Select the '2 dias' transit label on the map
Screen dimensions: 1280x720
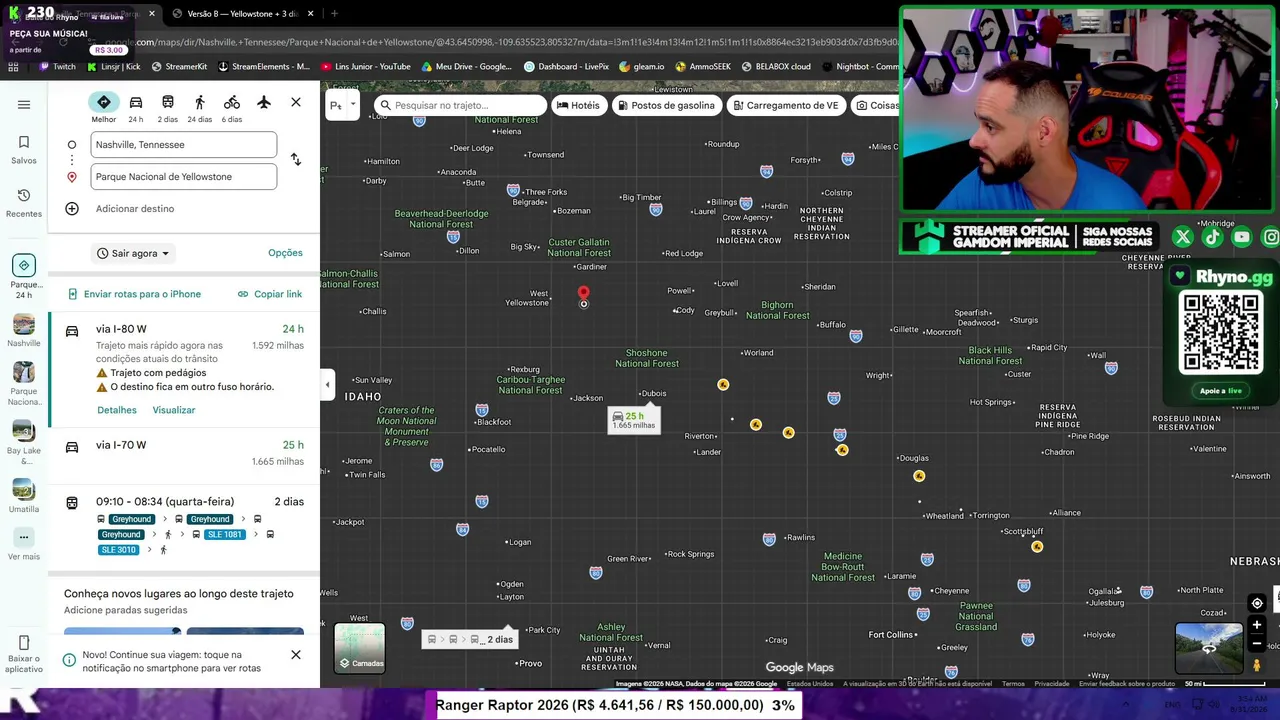(x=470, y=639)
